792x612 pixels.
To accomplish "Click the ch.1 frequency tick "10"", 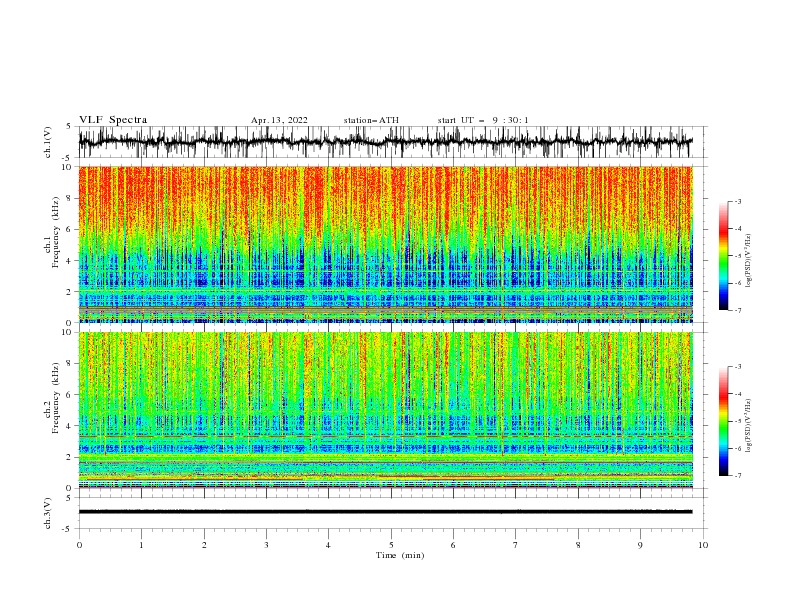I will pos(68,167).
